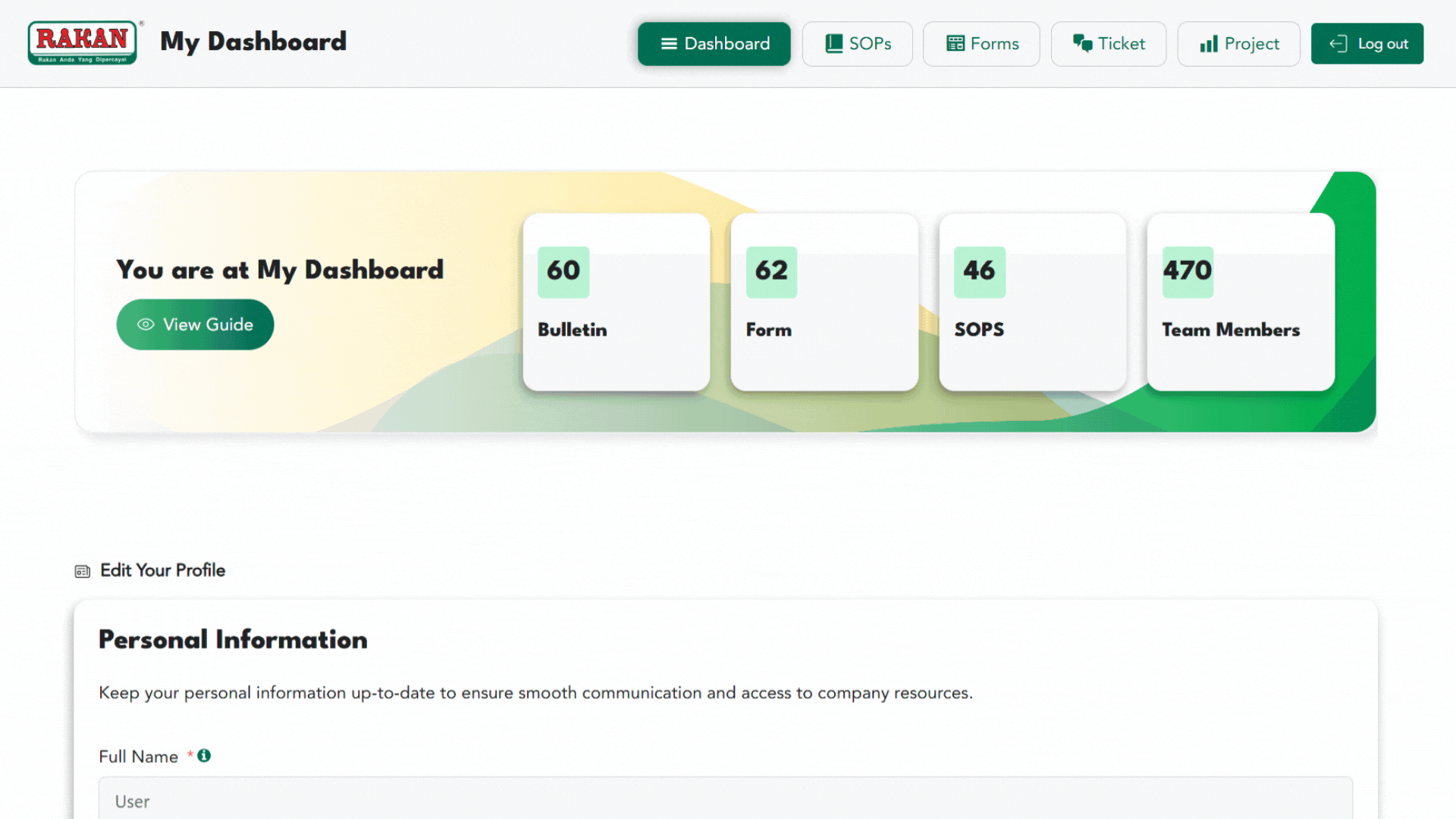Click the eye icon in View Guide
Viewport: 1456px width, 819px height.
tap(146, 325)
